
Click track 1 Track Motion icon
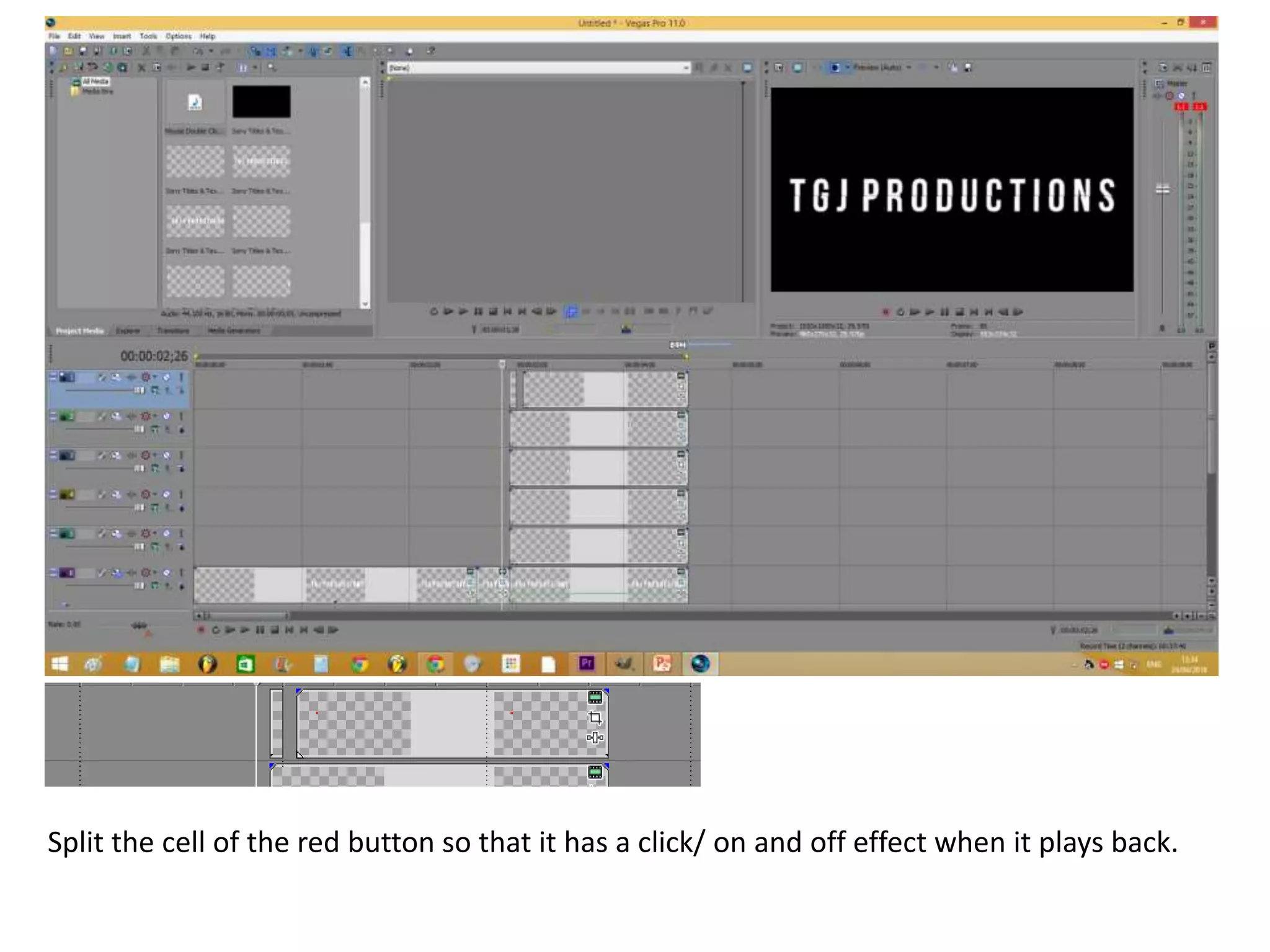[x=116, y=377]
